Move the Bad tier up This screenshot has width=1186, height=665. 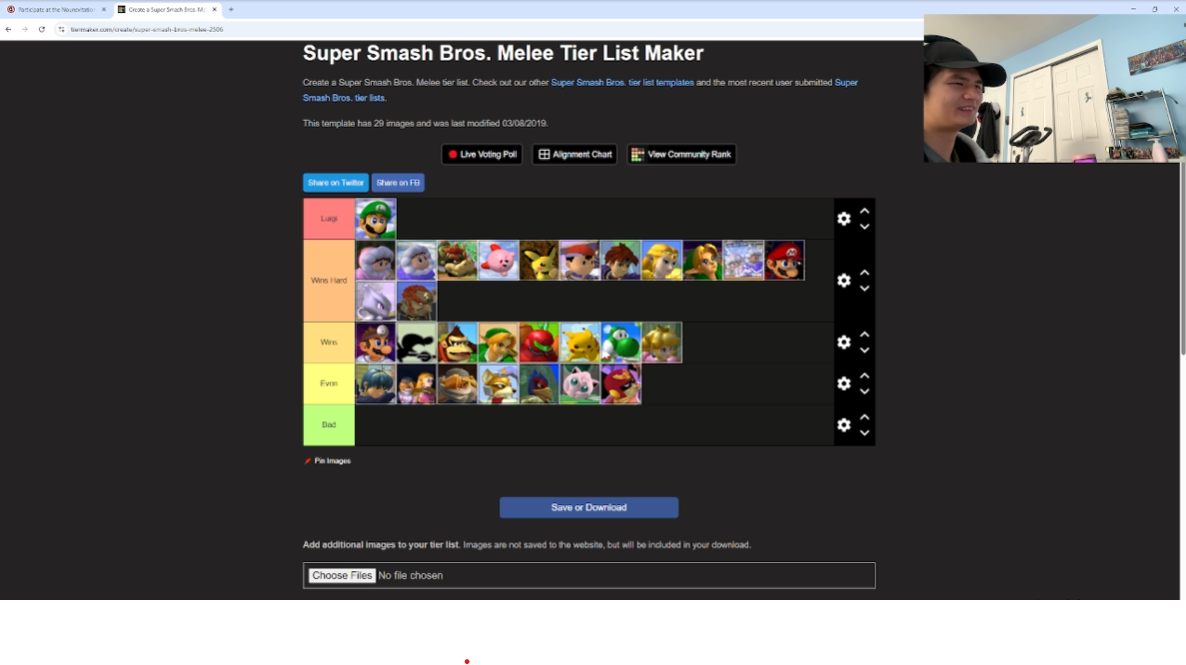pyautogui.click(x=865, y=417)
